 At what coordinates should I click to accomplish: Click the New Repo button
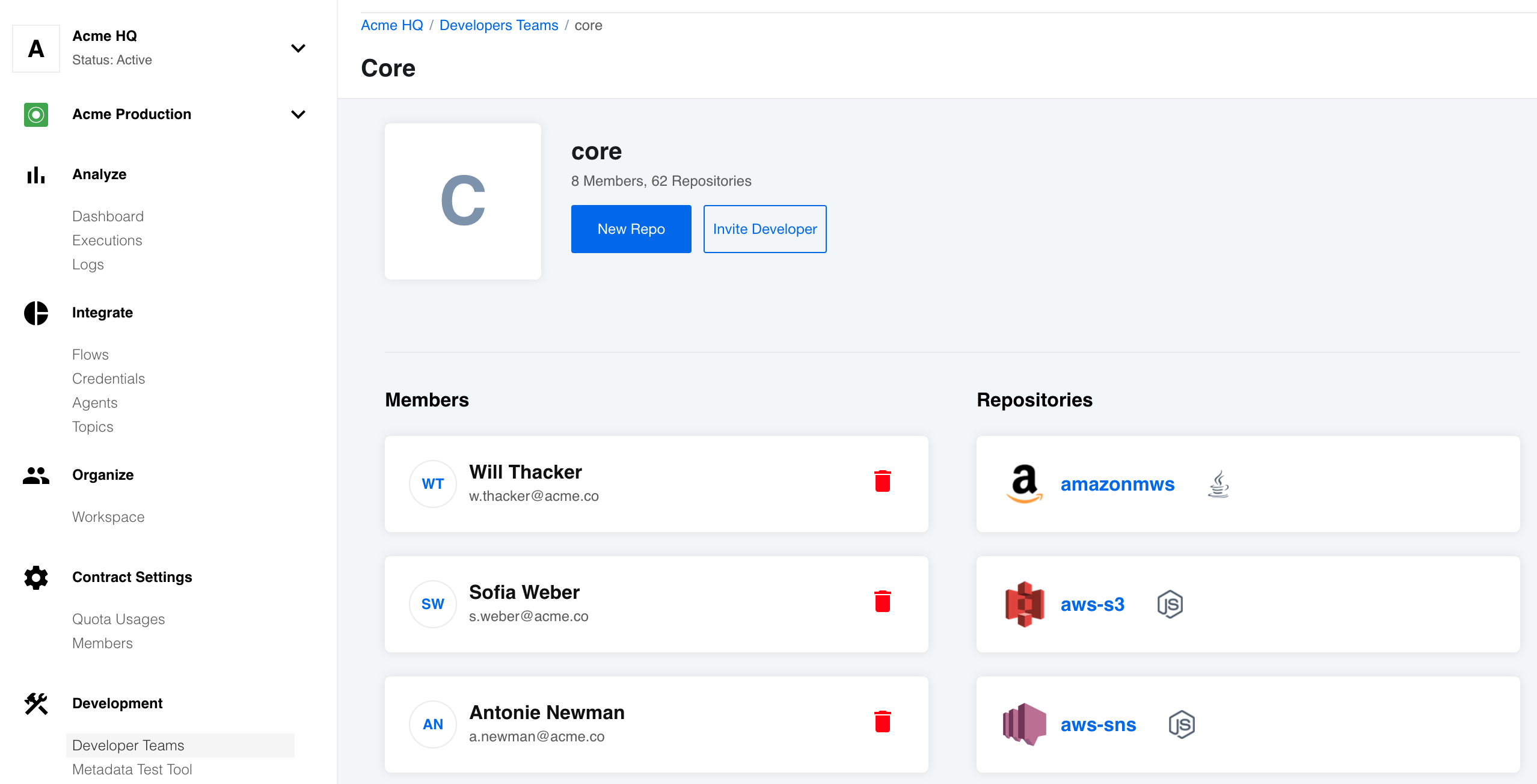[x=630, y=229]
